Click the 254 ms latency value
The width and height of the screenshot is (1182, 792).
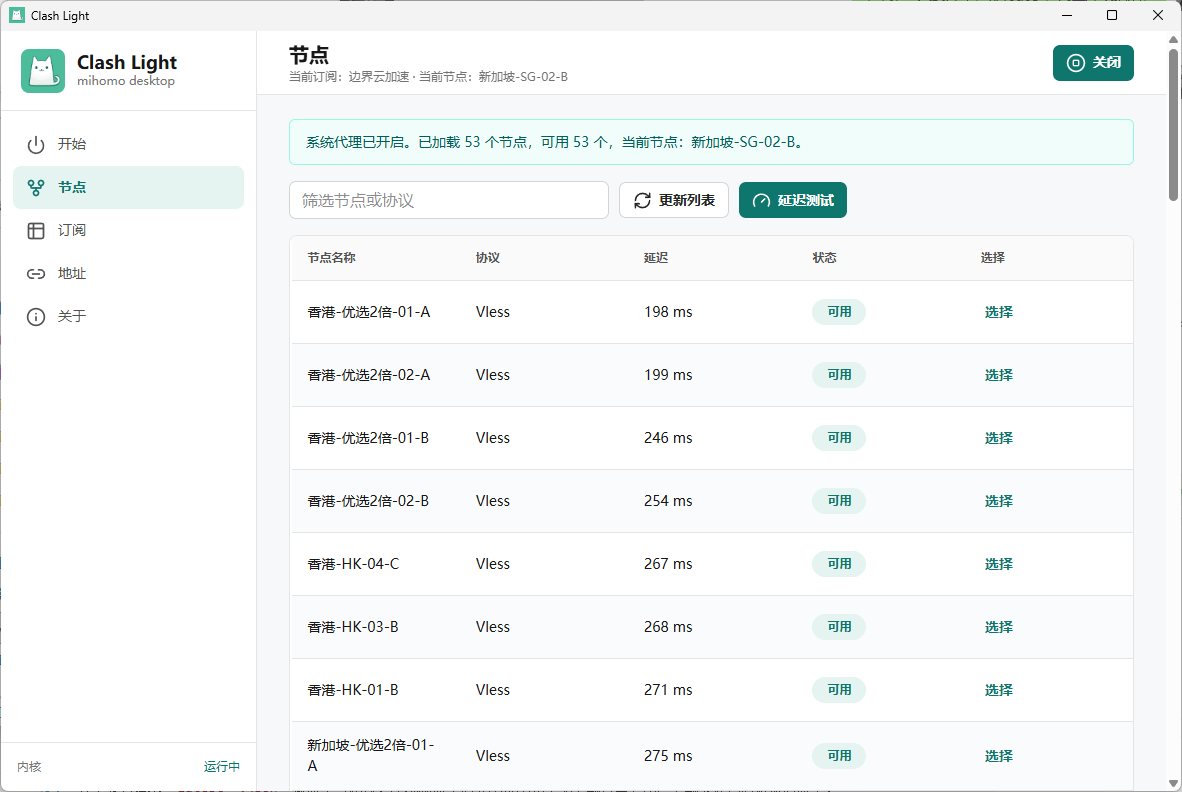[668, 501]
